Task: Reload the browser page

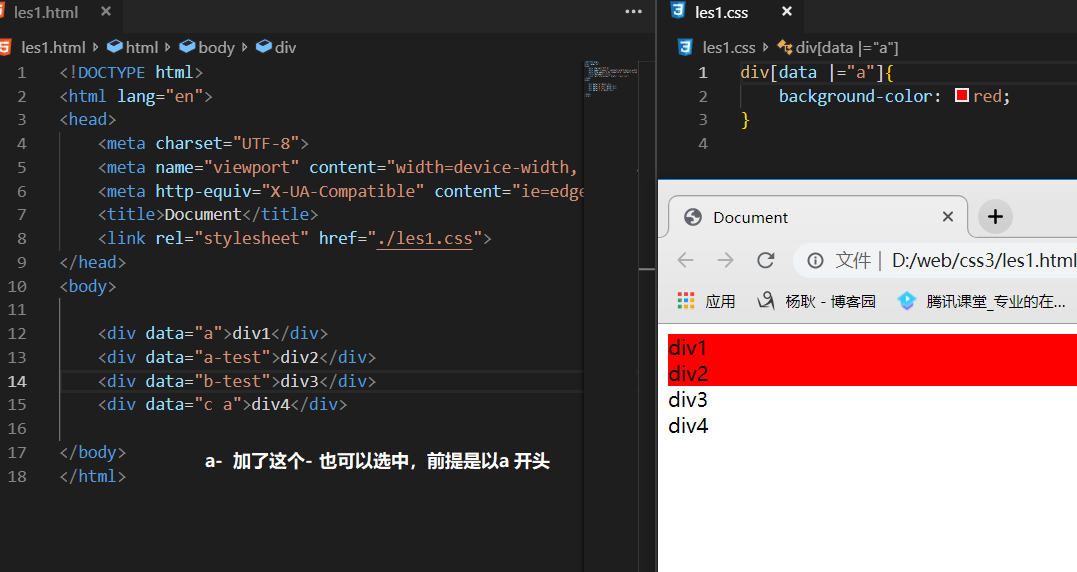Action: click(766, 260)
